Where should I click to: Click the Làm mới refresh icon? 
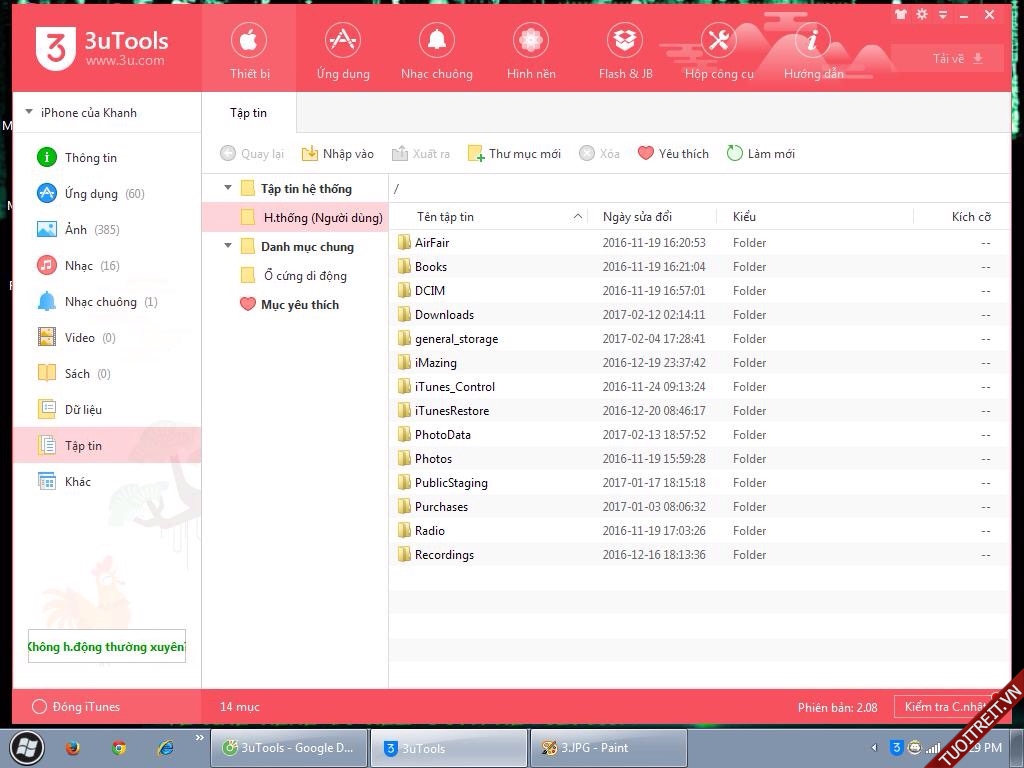pyautogui.click(x=735, y=153)
